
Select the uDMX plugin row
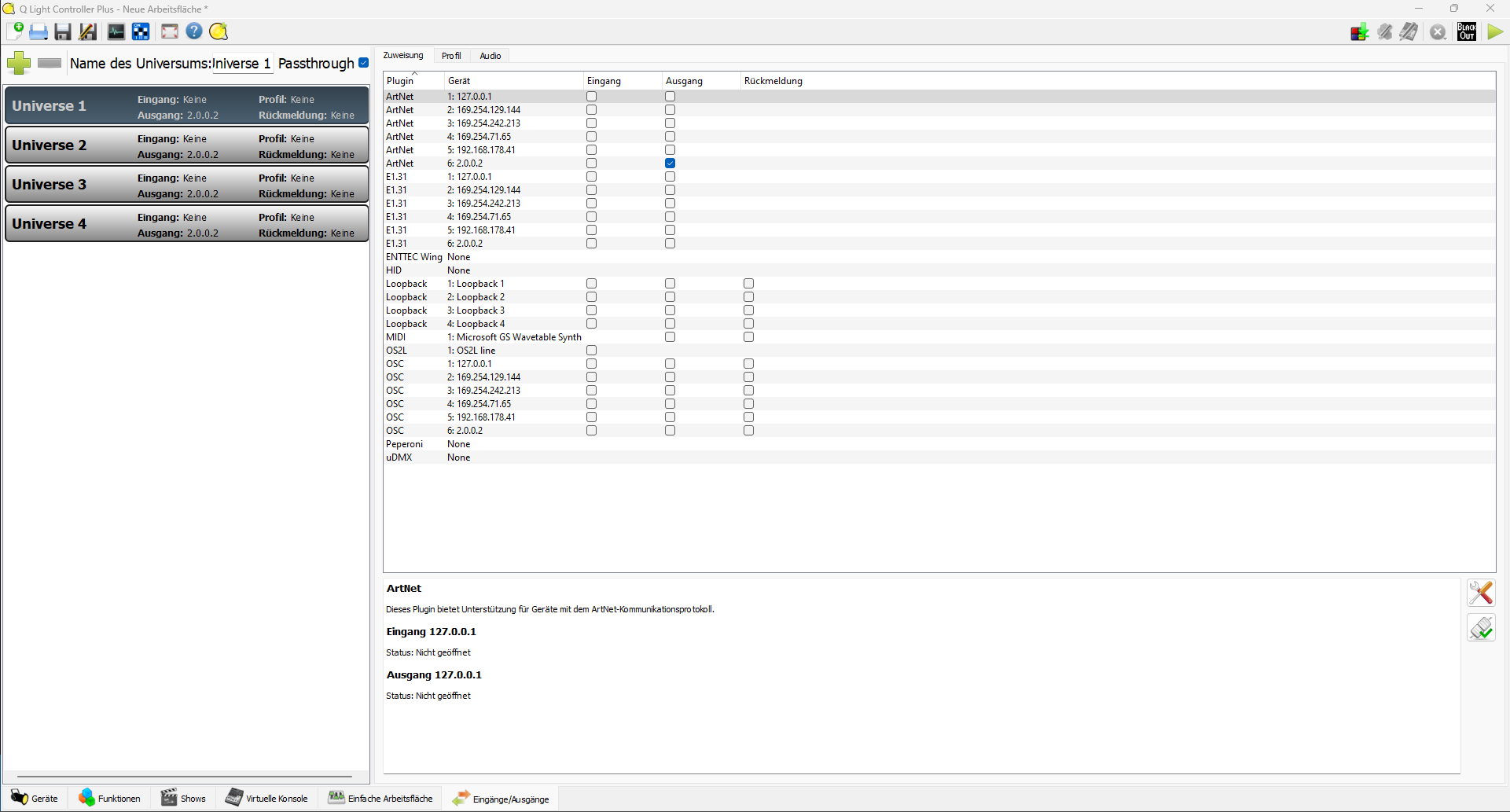939,457
